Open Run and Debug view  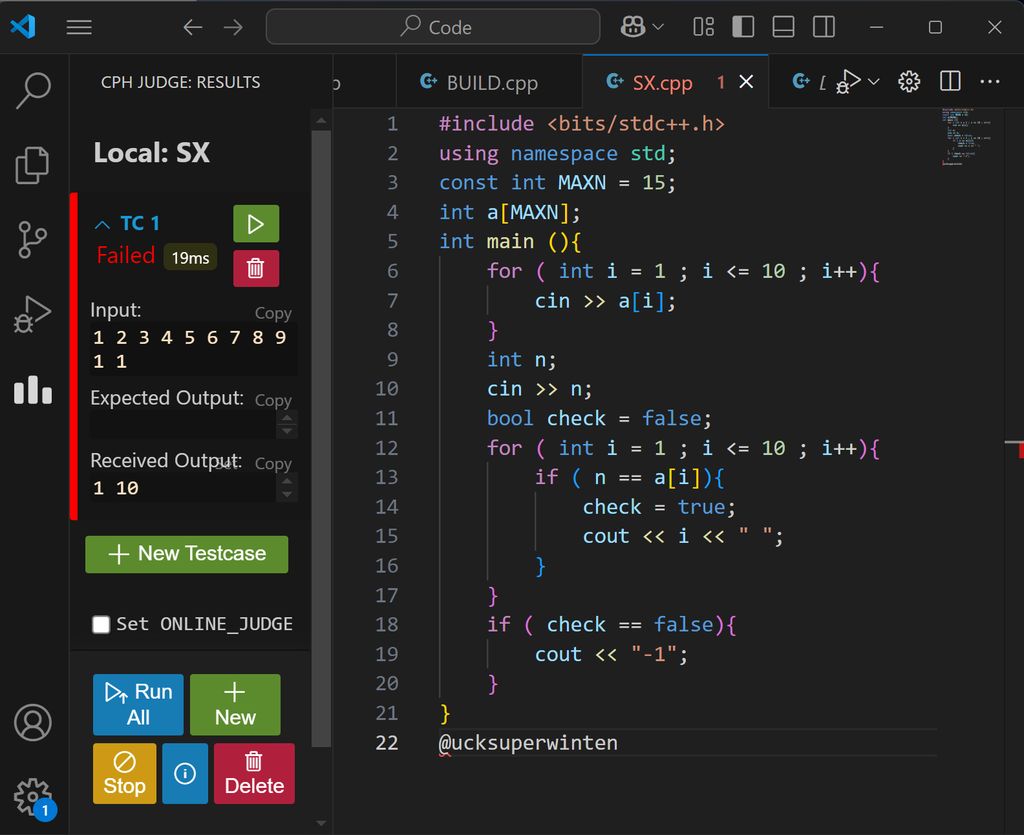pos(33,315)
